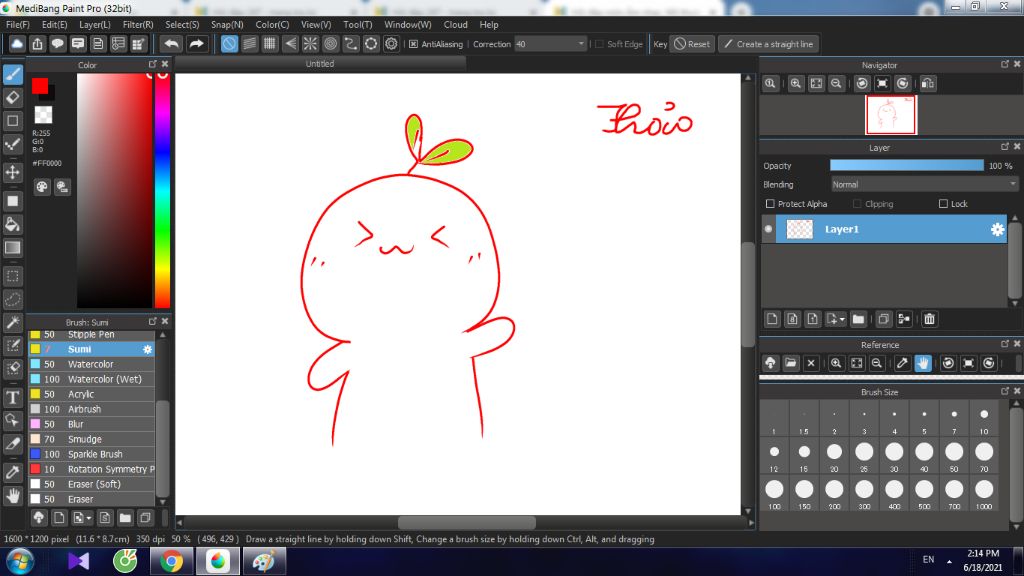Undock the Navigator panel

coord(1004,64)
